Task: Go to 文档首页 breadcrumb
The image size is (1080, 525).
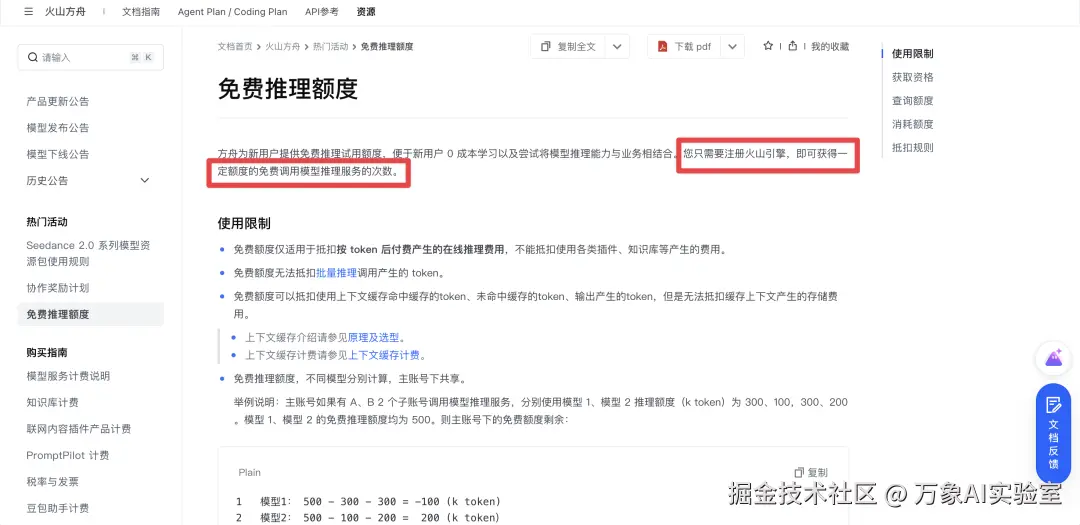Action: coord(235,46)
